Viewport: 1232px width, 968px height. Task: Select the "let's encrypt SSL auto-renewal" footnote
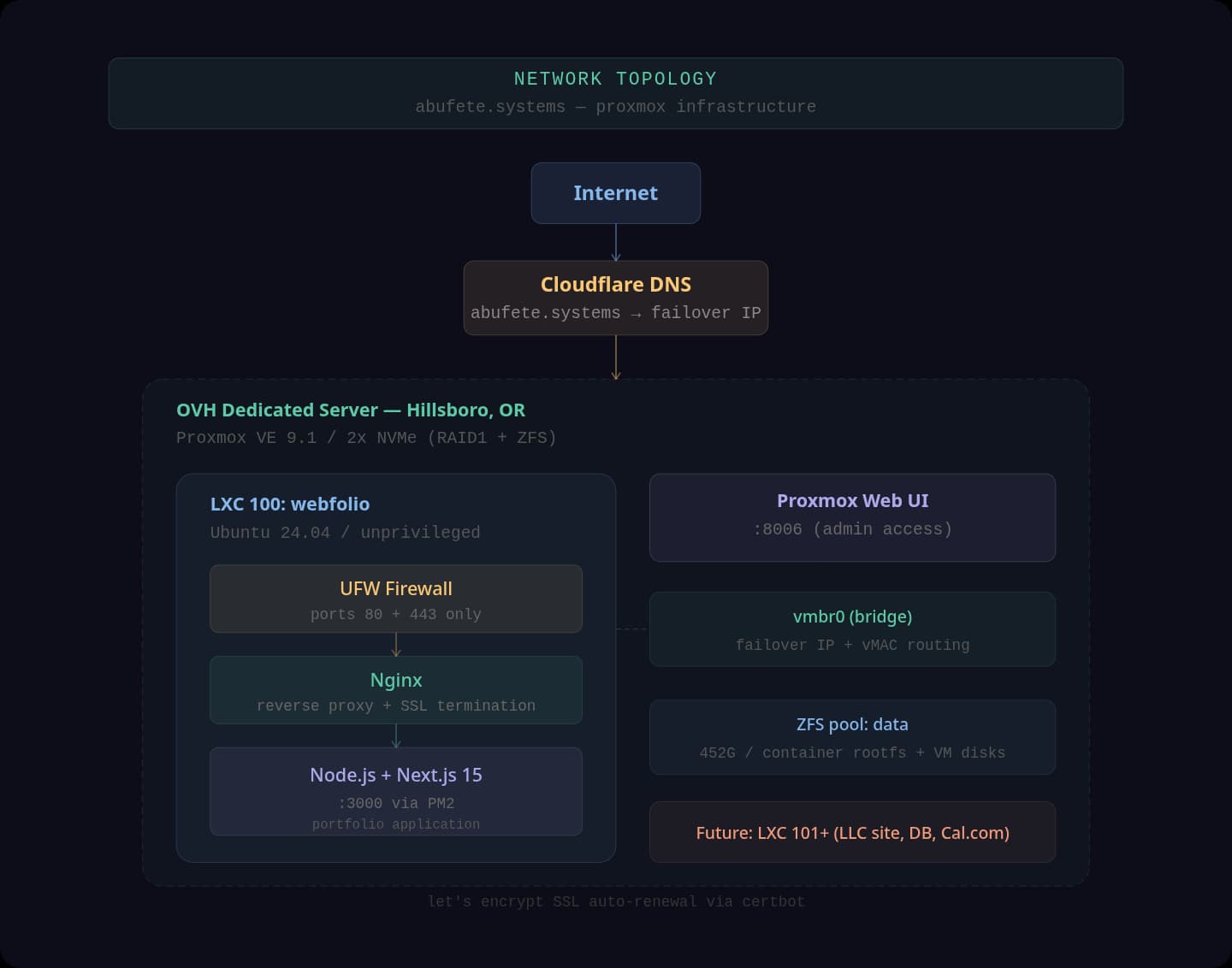tap(616, 901)
